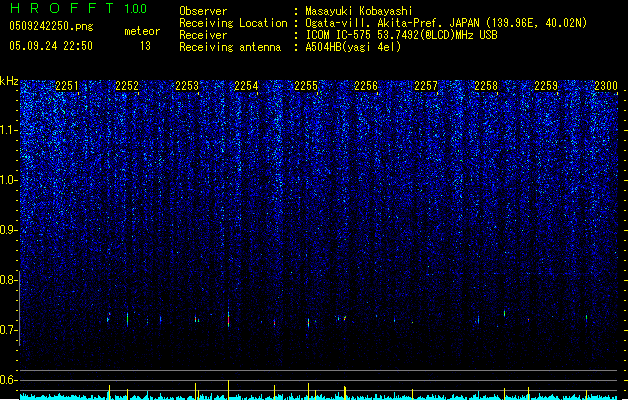Click the 2300 time marker
This screenshot has height=400, width=629.
point(606,86)
